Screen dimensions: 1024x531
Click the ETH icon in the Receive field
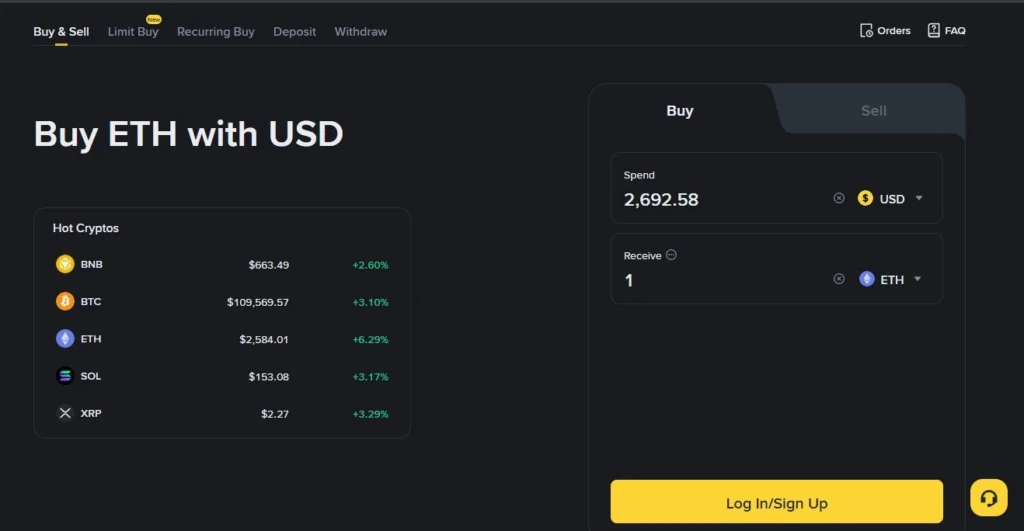point(867,279)
